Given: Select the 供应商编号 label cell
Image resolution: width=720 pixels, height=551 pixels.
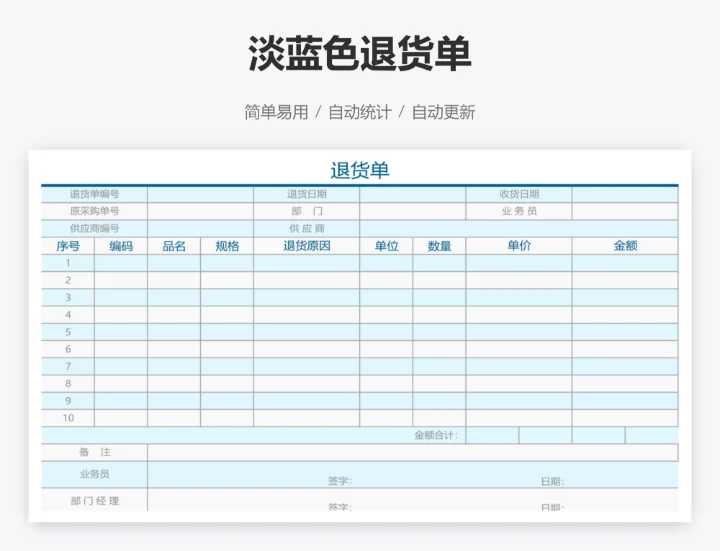Looking at the screenshot, I should tap(94, 229).
